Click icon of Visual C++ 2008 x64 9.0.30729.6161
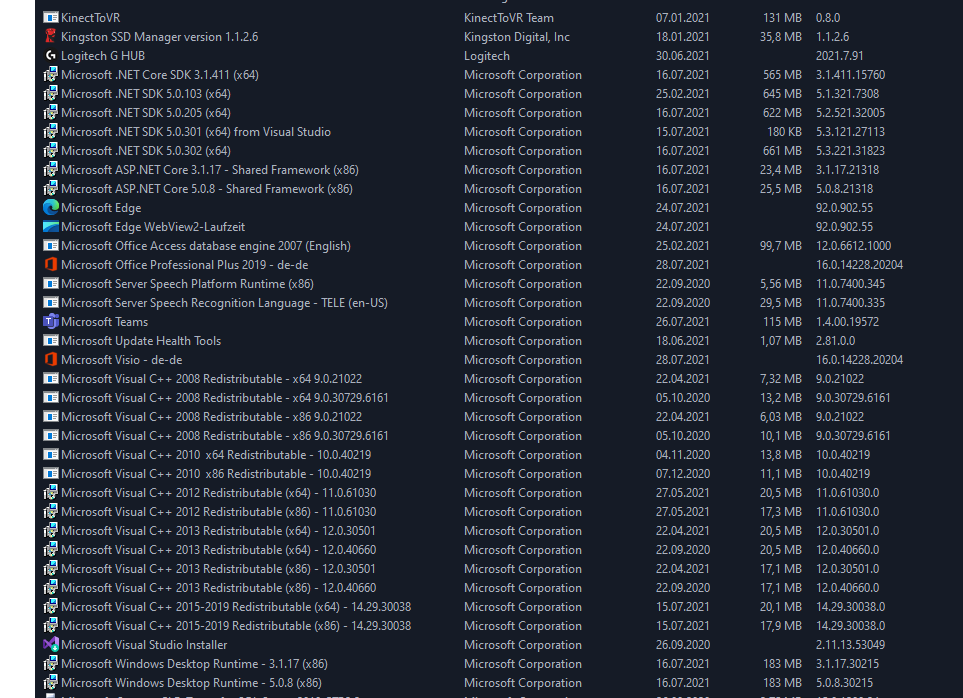963x698 pixels. pos(50,398)
